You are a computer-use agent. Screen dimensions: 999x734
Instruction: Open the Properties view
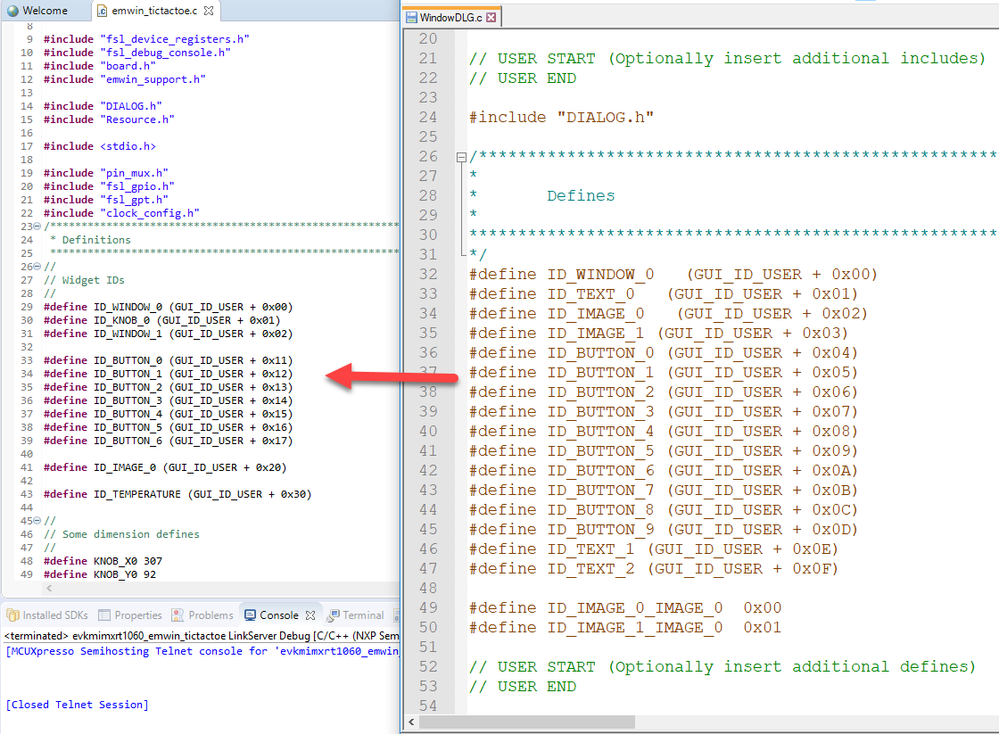pyautogui.click(x=130, y=615)
